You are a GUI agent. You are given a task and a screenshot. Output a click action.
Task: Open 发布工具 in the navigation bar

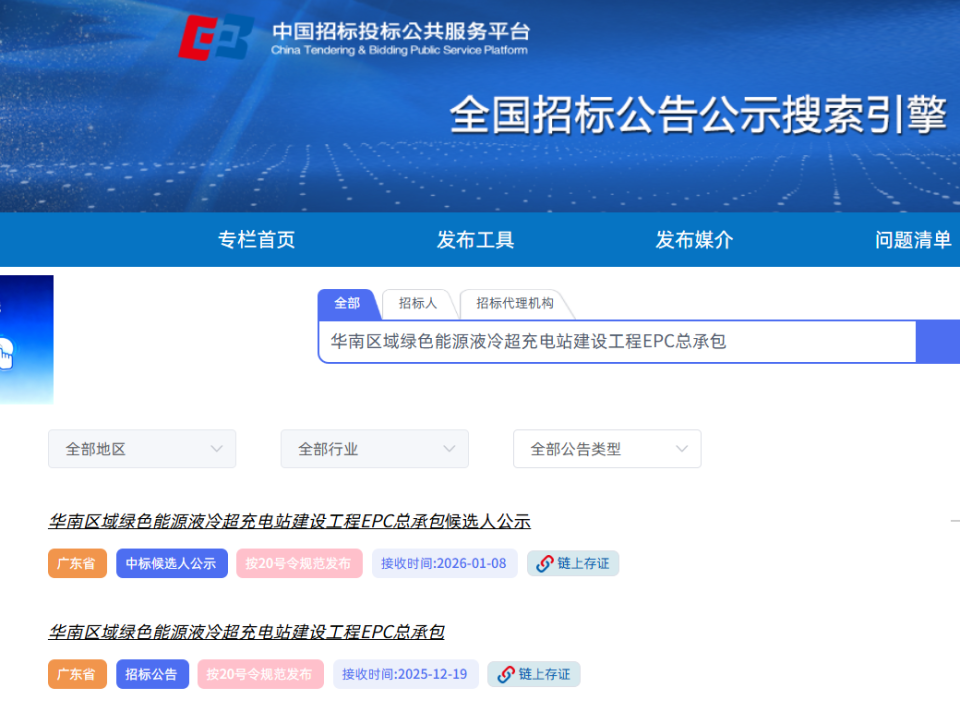coord(476,239)
